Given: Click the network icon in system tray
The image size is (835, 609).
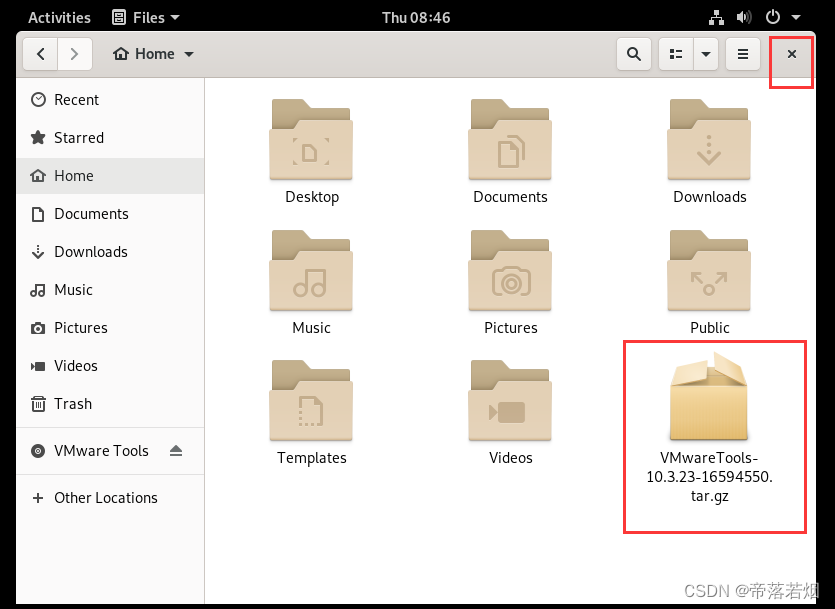Looking at the screenshot, I should (x=714, y=17).
